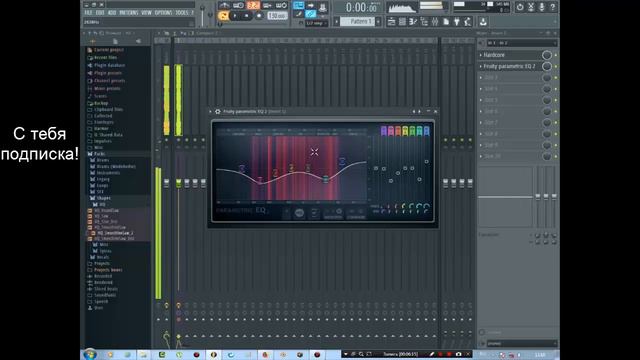This screenshot has height=360, width=640.
Task: Open the TOOLS menu
Action: point(182,13)
